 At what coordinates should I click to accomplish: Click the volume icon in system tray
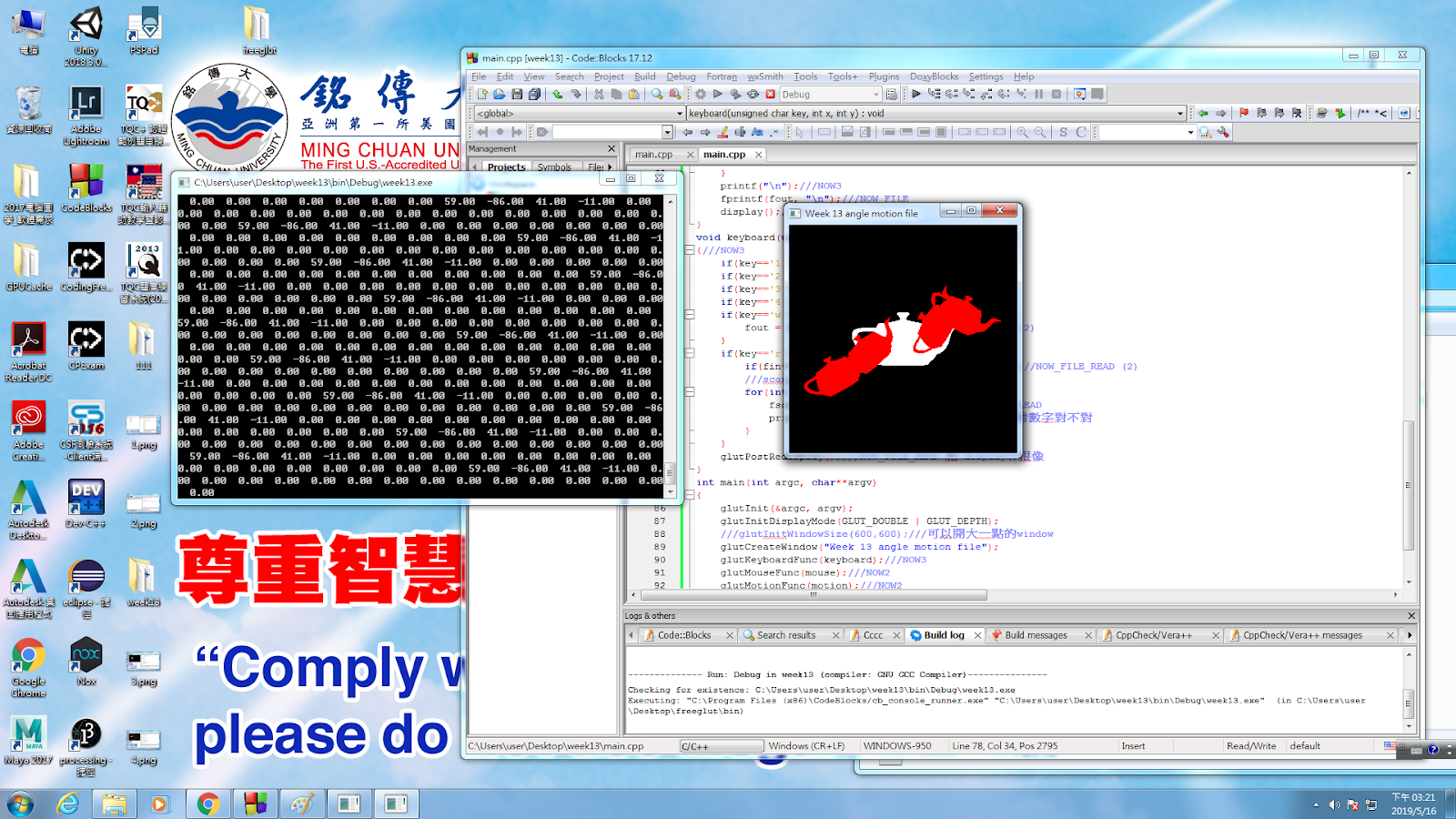click(1334, 804)
